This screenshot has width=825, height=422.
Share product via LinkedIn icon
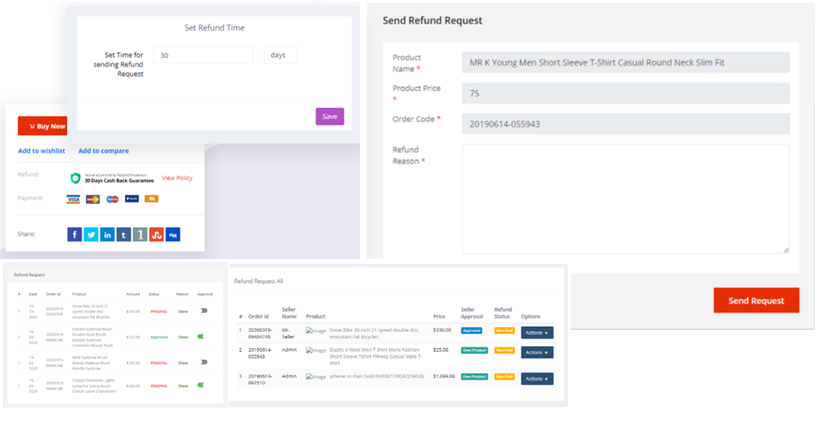point(107,234)
